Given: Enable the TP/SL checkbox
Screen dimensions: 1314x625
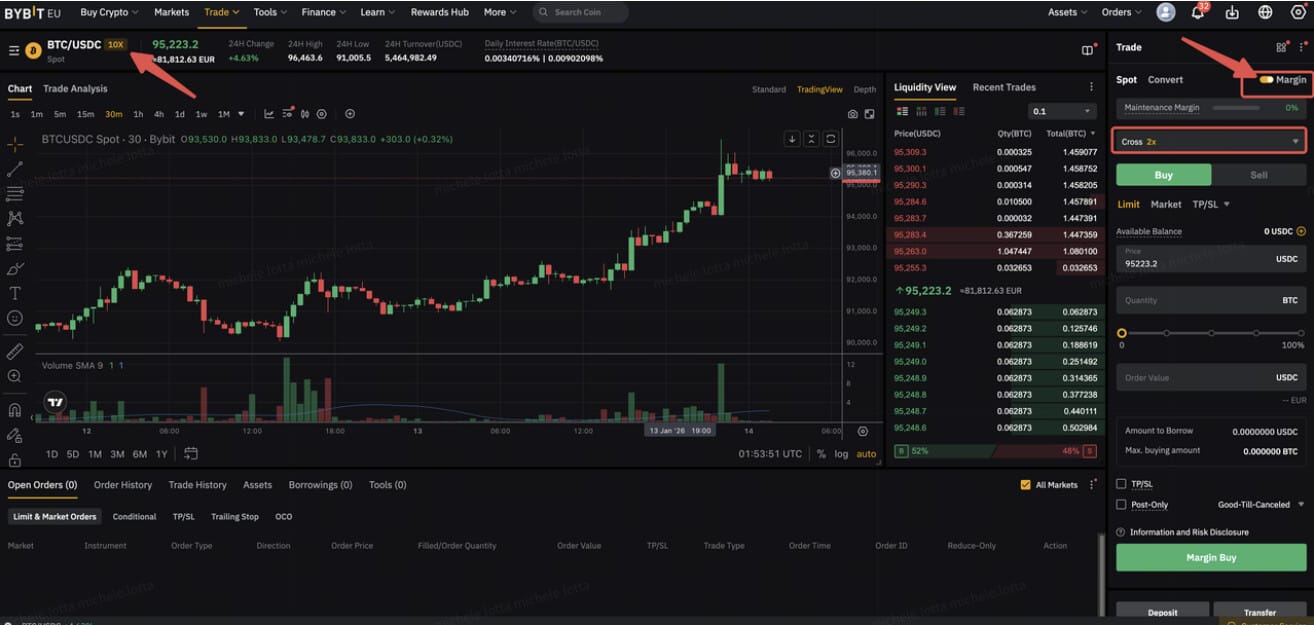Looking at the screenshot, I should point(1121,484).
